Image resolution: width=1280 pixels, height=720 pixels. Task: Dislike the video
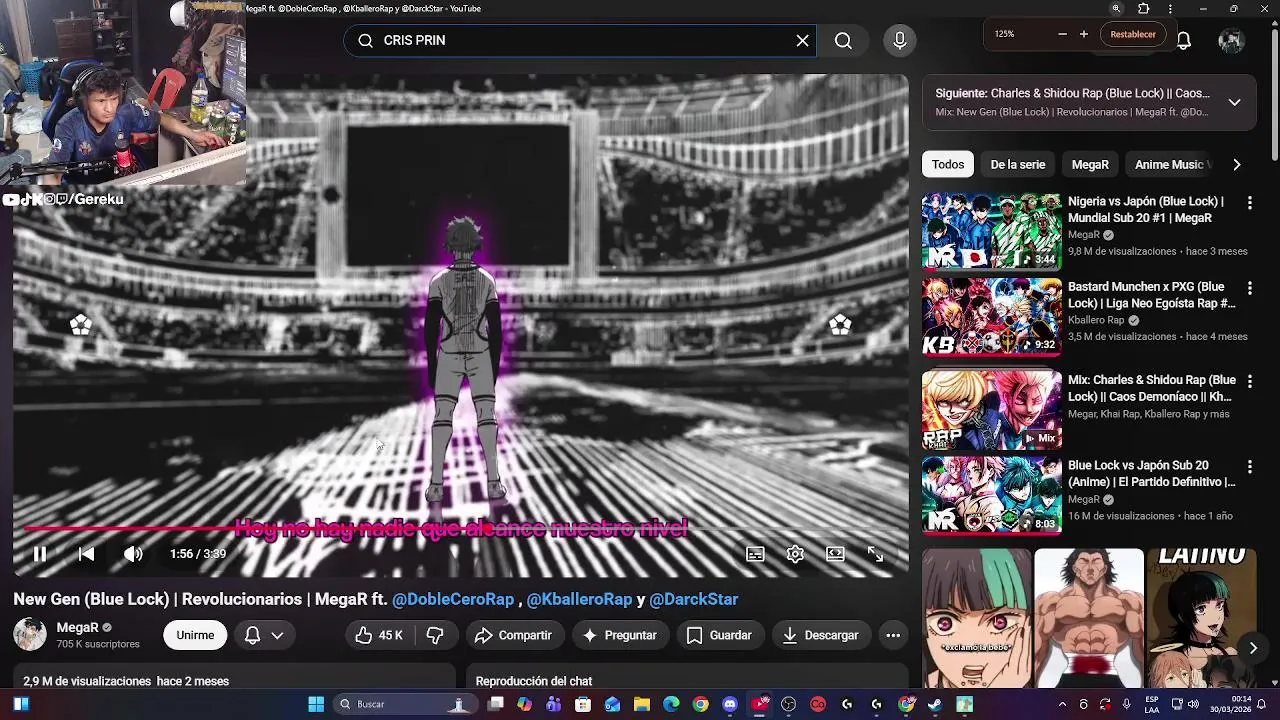point(435,635)
